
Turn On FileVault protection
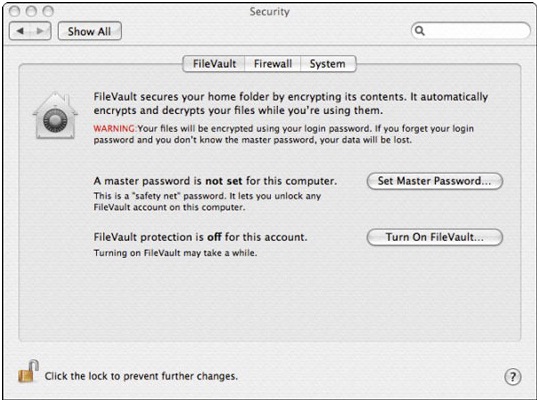(x=435, y=237)
